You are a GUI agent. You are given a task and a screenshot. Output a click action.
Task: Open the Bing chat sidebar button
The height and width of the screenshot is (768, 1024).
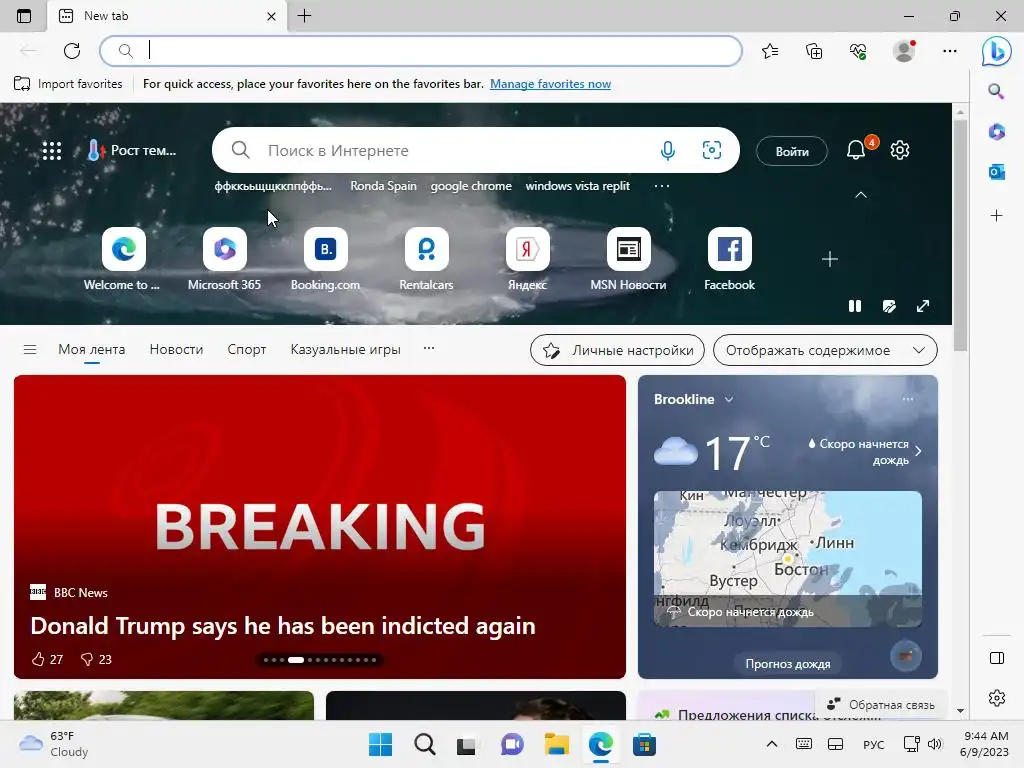(x=997, y=51)
